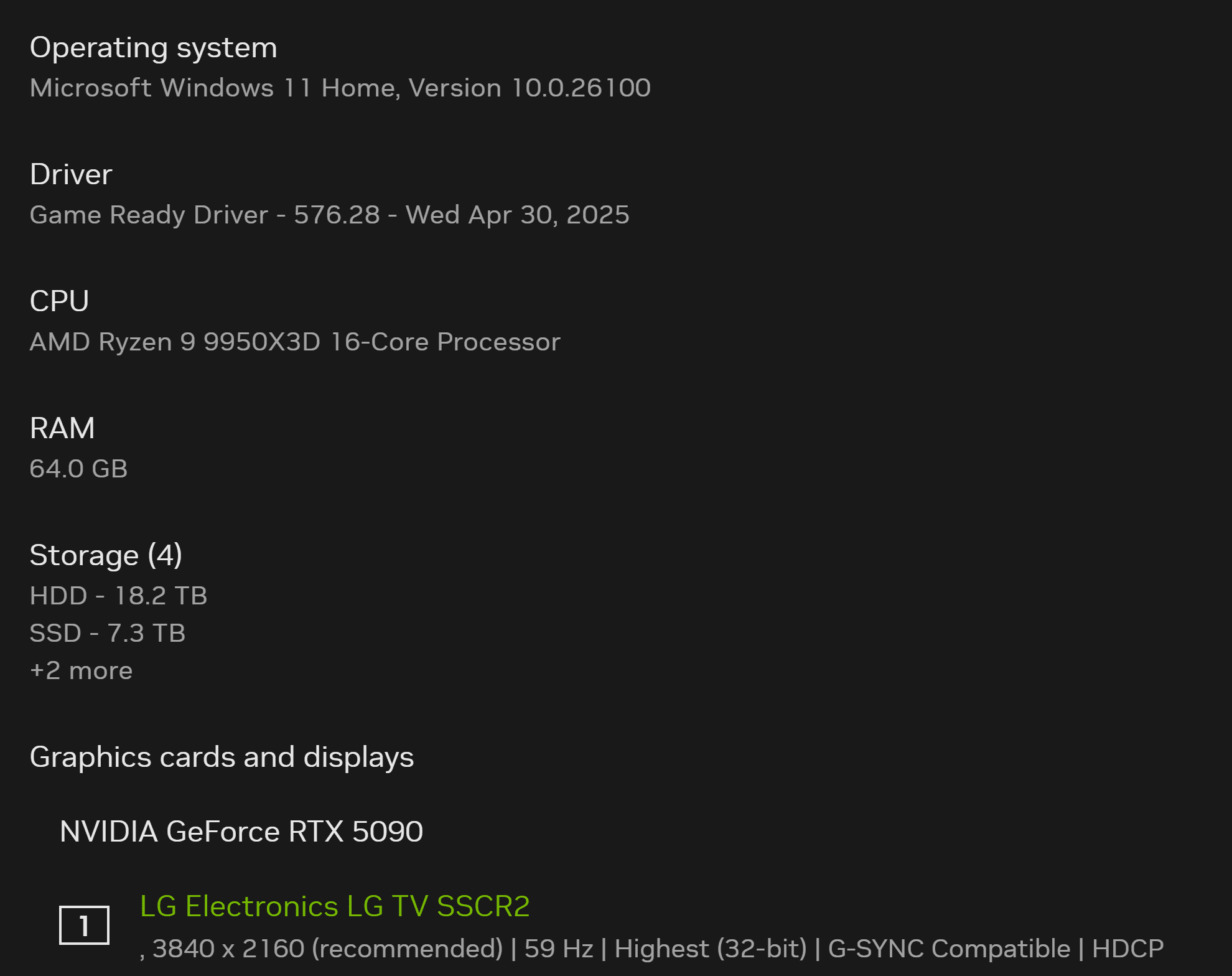Click the 64.0 GB RAM value
The width and height of the screenshot is (1232, 976).
(78, 469)
